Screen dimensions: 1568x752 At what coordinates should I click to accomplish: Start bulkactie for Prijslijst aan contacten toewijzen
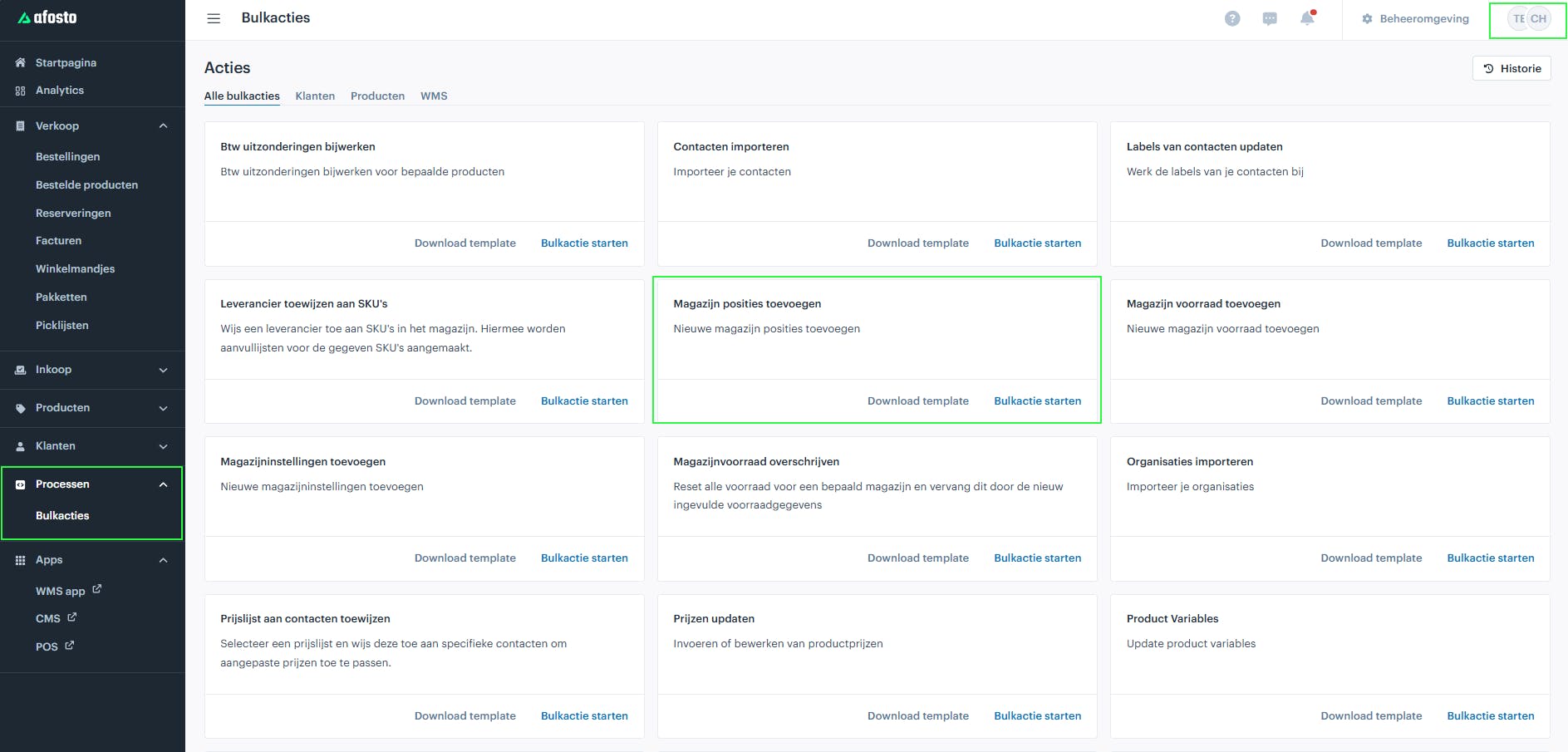(x=584, y=716)
